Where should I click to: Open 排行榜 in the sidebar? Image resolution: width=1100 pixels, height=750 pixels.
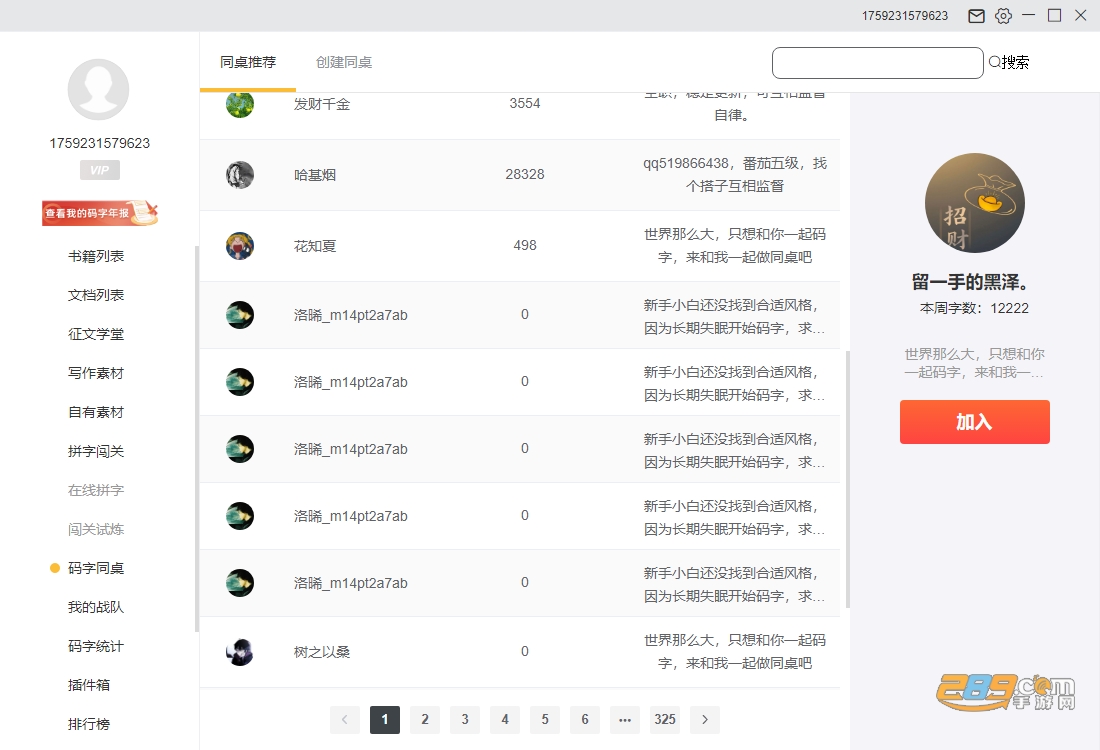point(89,724)
